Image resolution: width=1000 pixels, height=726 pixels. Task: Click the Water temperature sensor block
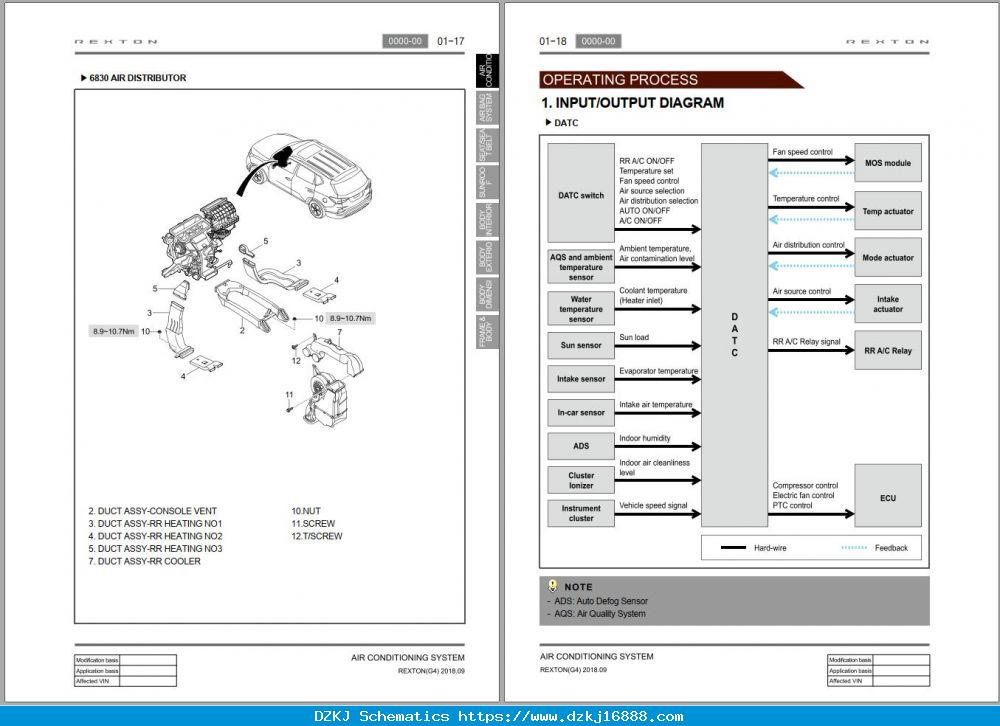581,309
